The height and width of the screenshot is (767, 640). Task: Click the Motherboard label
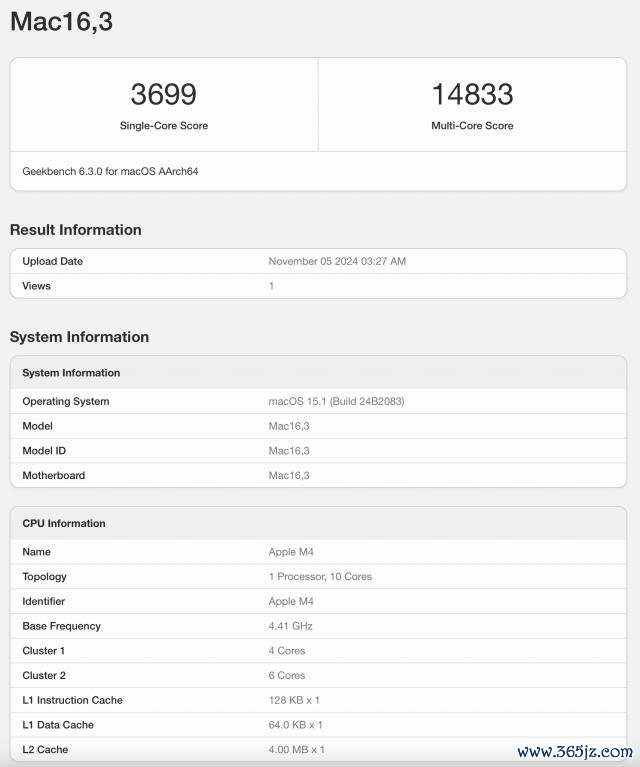pyautogui.click(x=54, y=475)
